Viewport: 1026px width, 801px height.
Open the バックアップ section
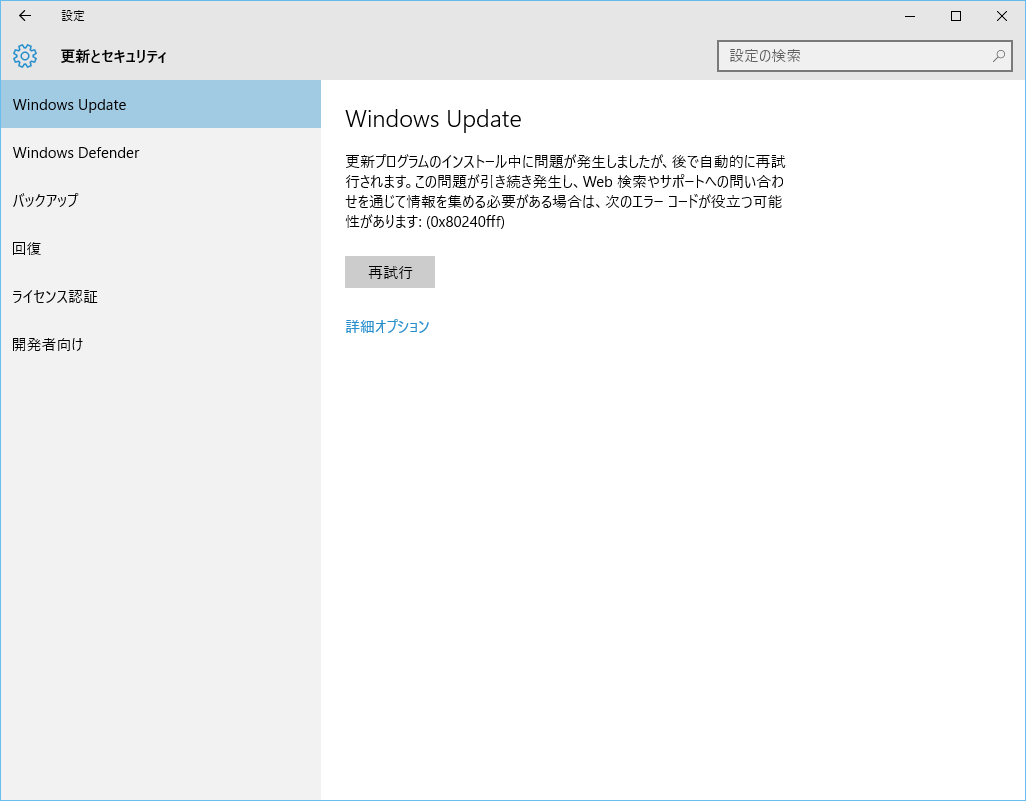pos(161,200)
